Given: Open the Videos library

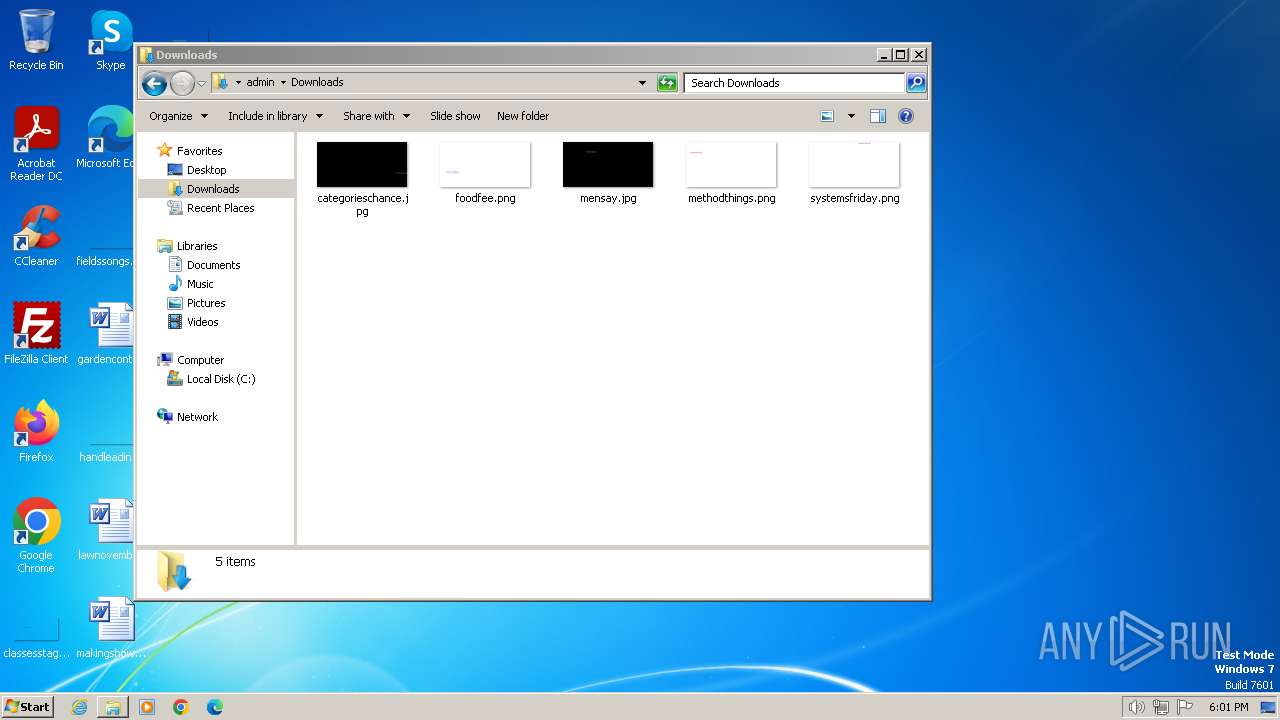Looking at the screenshot, I should (x=202, y=322).
